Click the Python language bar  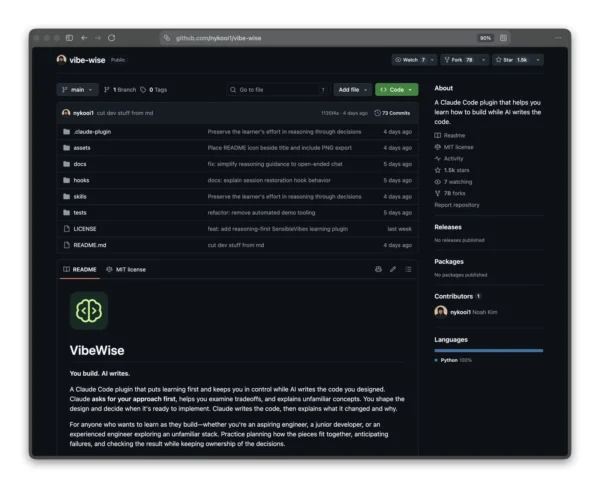pos(489,350)
